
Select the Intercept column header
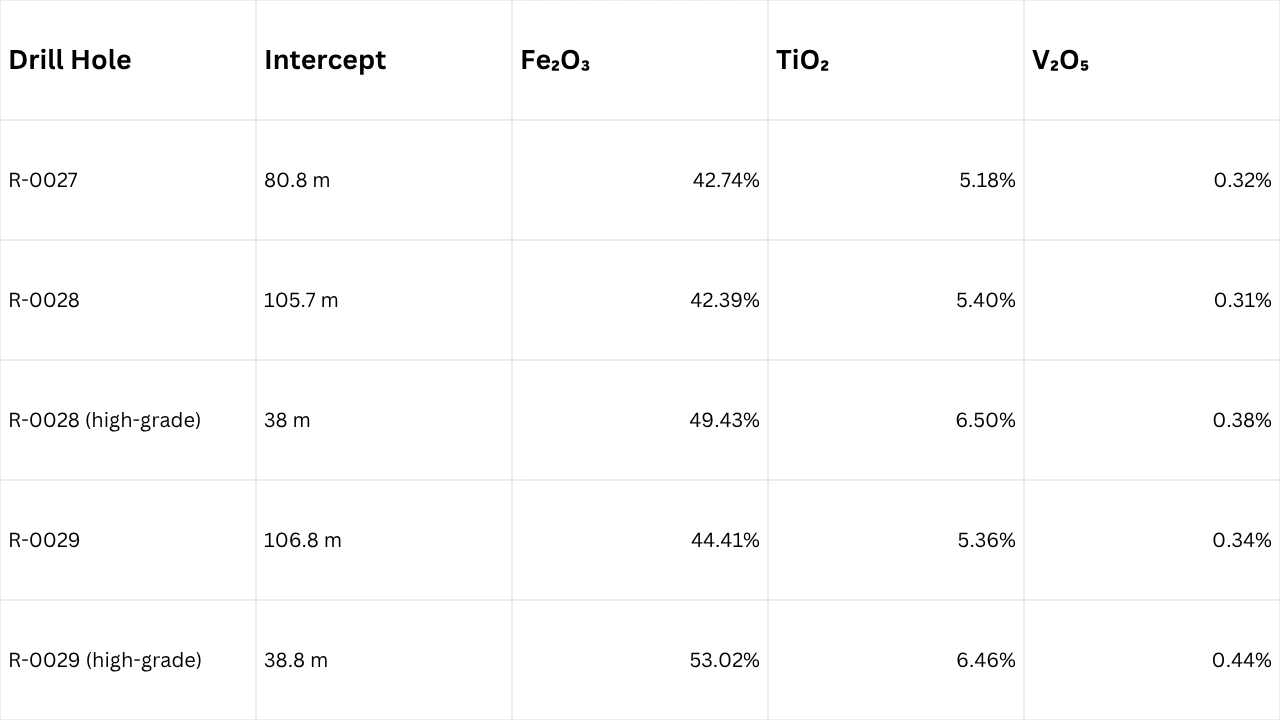coord(325,60)
